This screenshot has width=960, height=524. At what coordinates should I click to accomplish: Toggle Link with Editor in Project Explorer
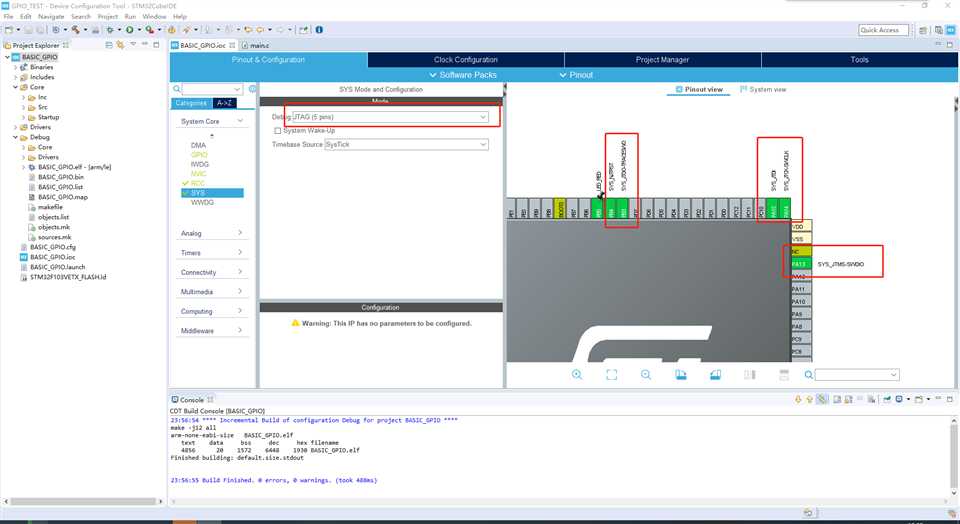(x=120, y=45)
